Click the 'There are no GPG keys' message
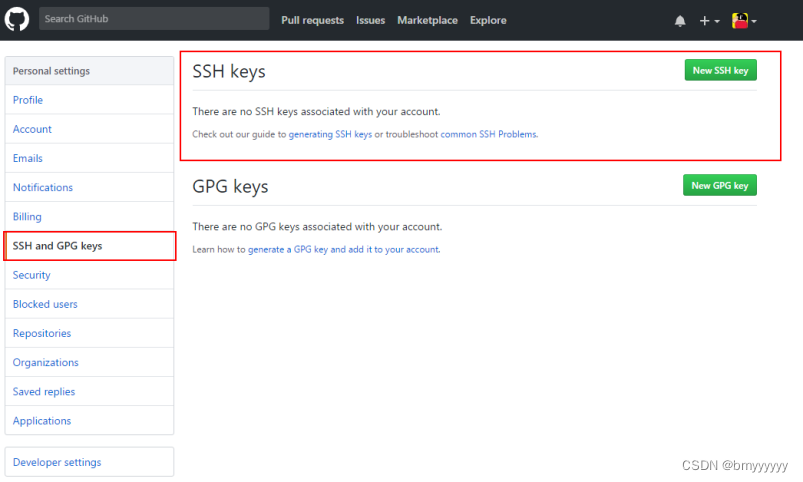Image resolution: width=803 pixels, height=482 pixels. [x=317, y=227]
